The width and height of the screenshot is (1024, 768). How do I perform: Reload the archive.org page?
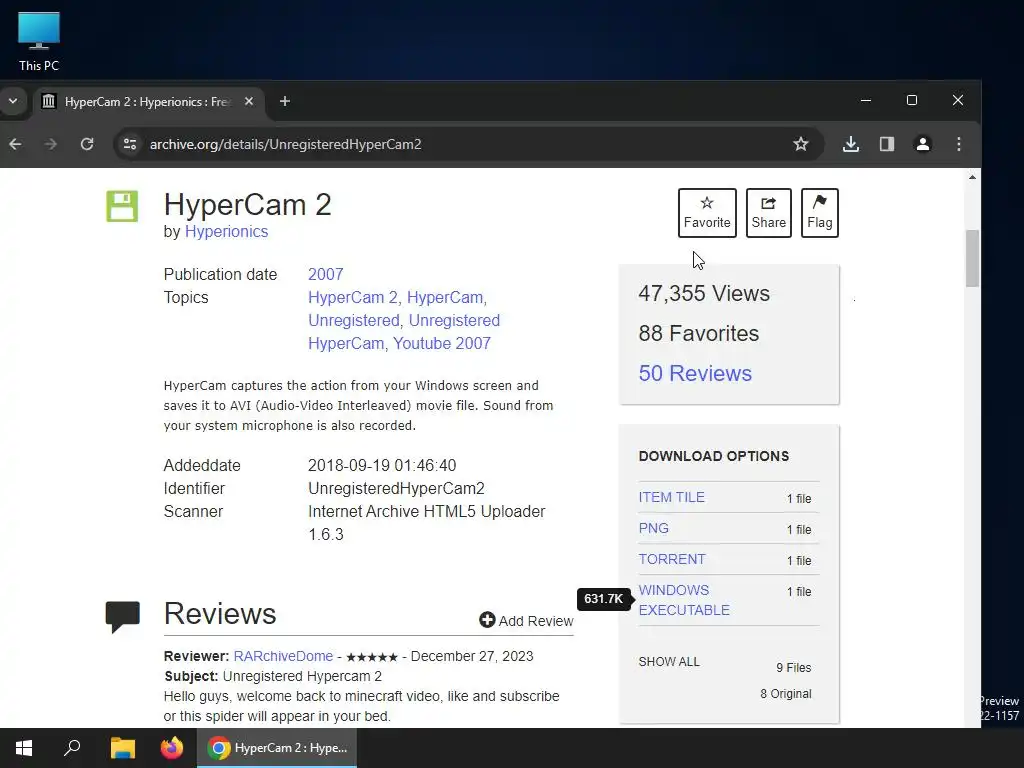[87, 144]
